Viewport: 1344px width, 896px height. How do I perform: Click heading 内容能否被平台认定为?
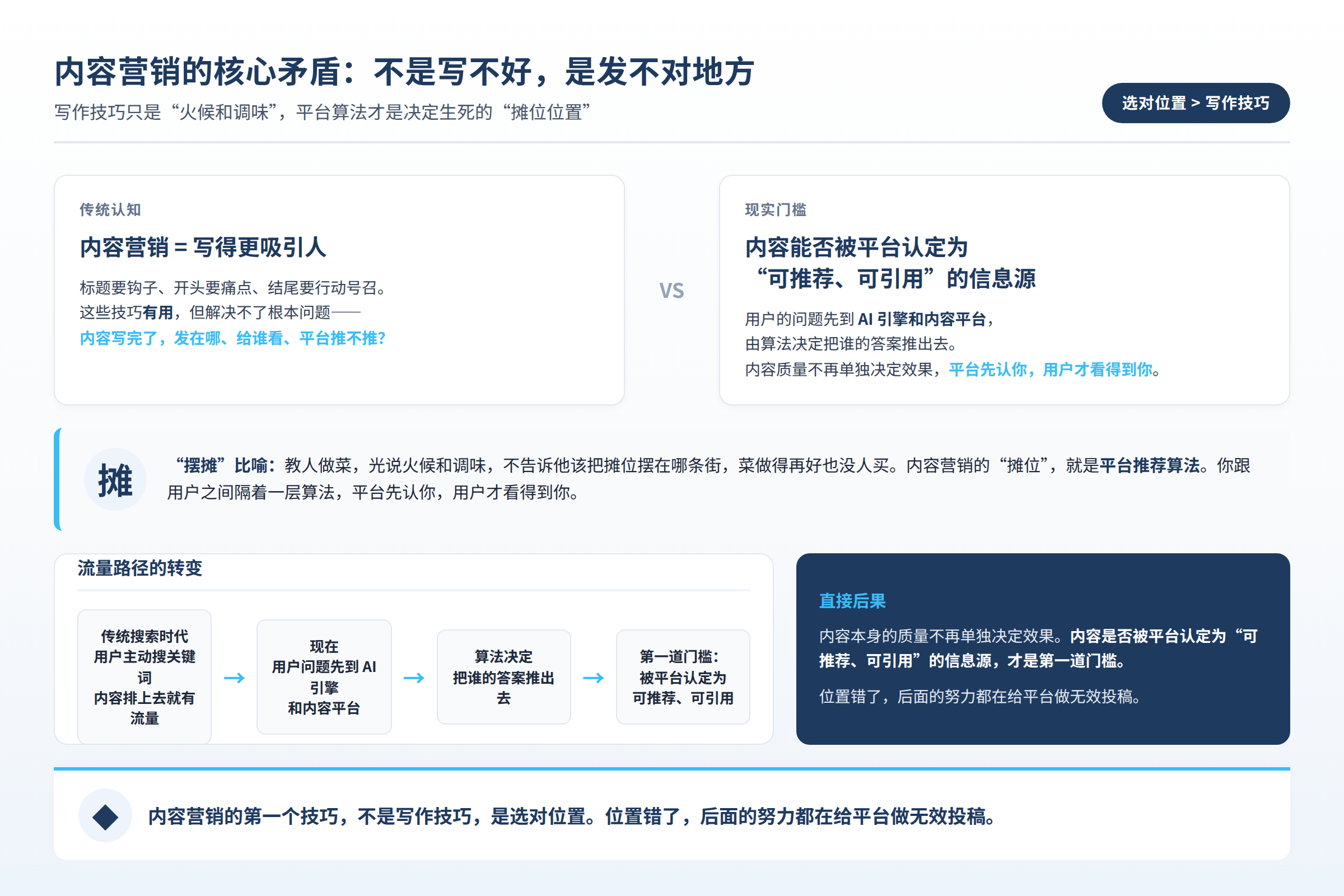[x=856, y=248]
